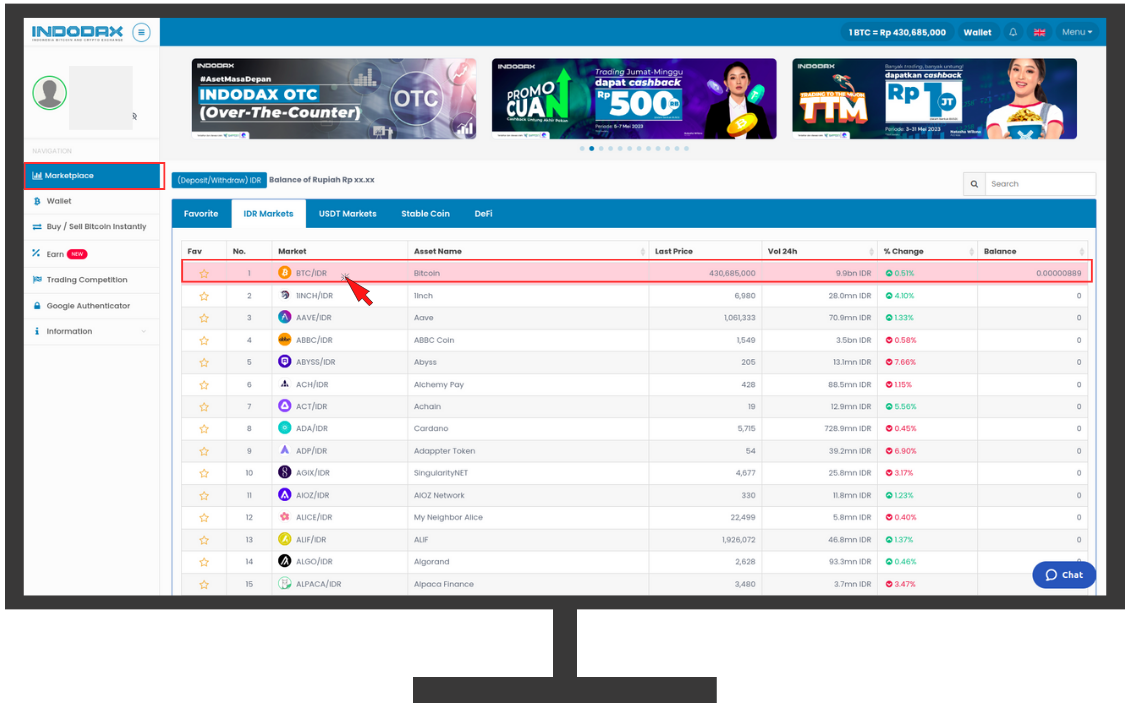The height and width of the screenshot is (707, 1130).
Task: Open Wallet in the sidebar
Action: [x=92, y=201]
